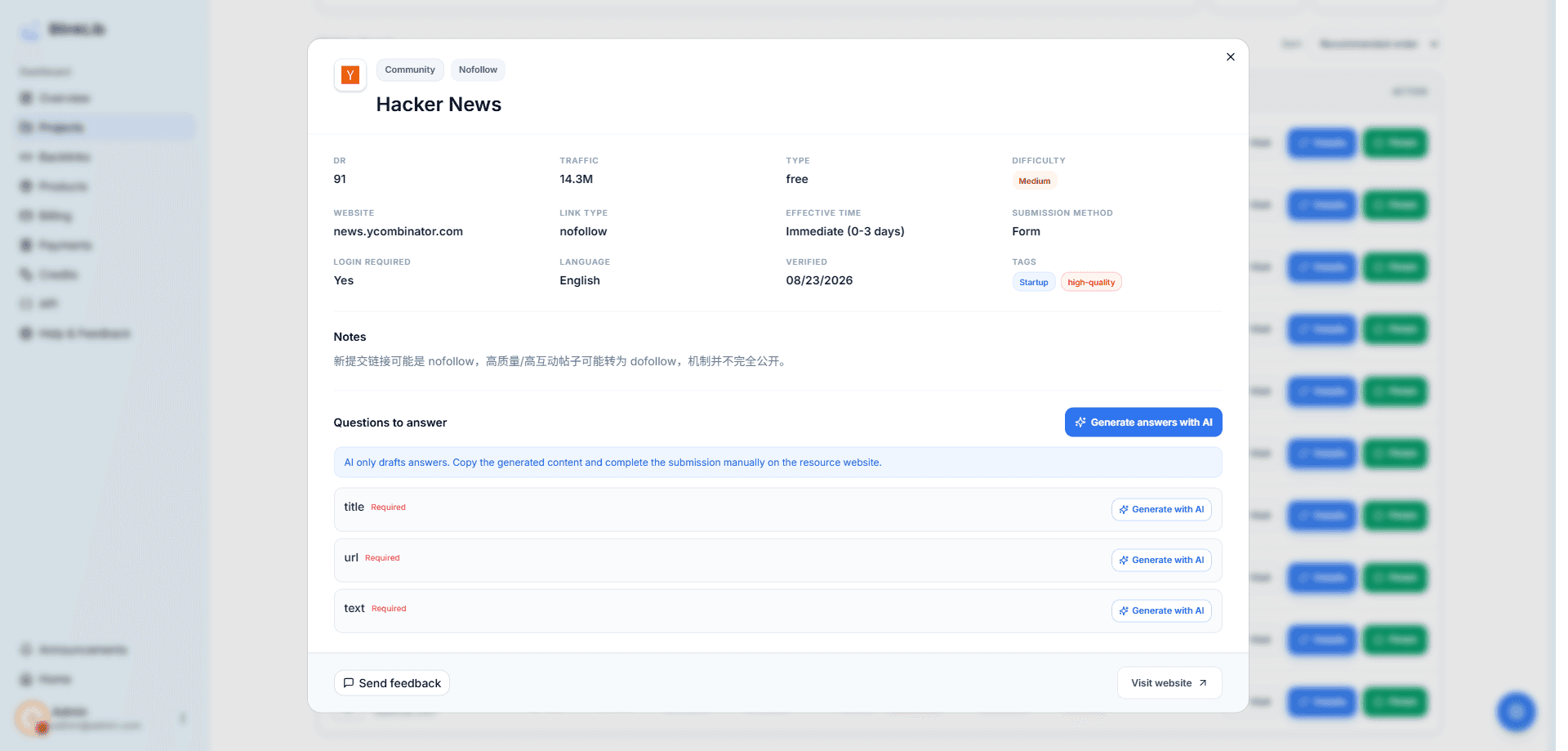Click Generate answers with AI button
Screen dimensions: 1568x751
(x=1143, y=422)
